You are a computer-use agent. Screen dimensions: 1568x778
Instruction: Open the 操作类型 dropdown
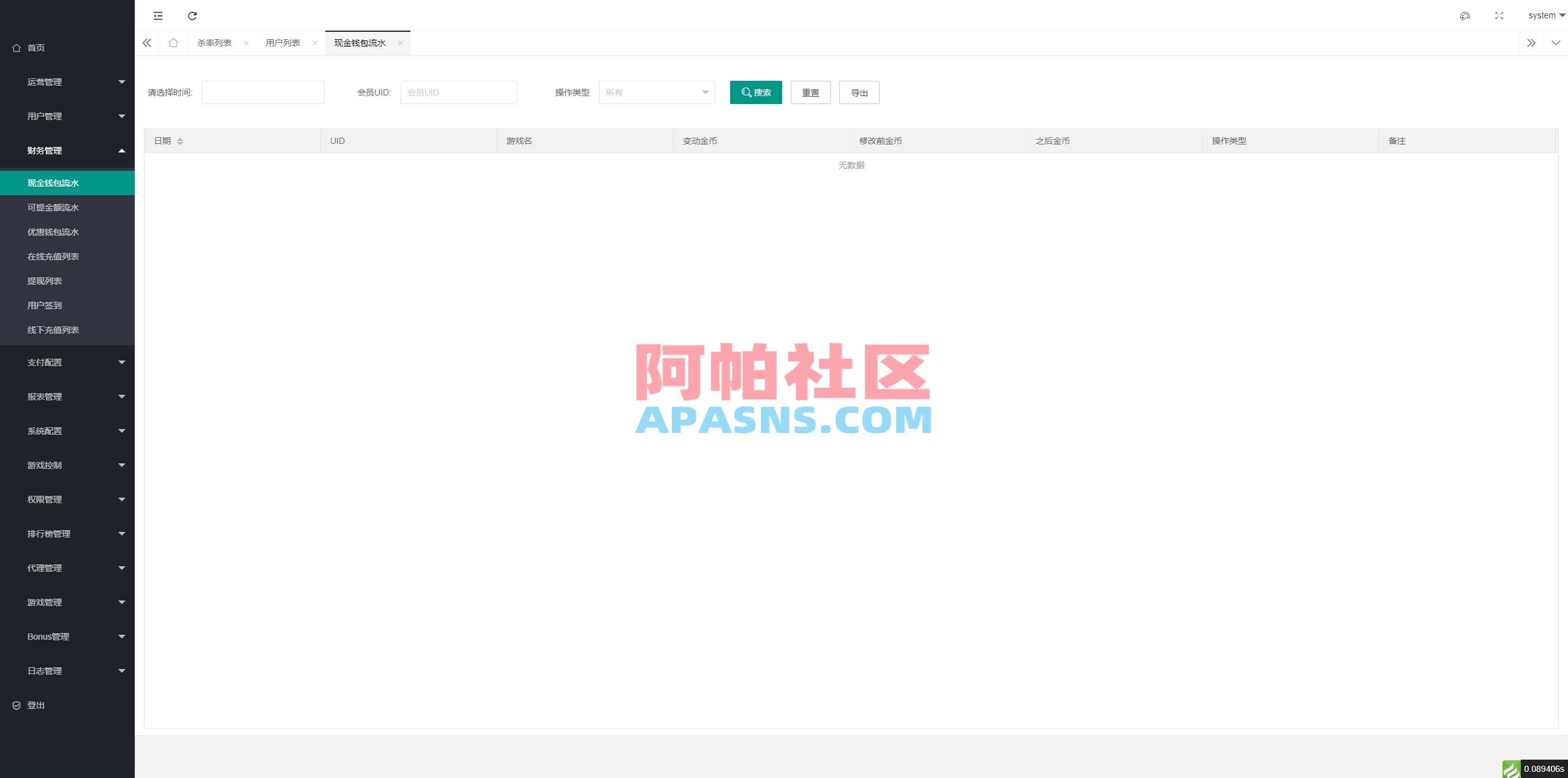point(656,92)
